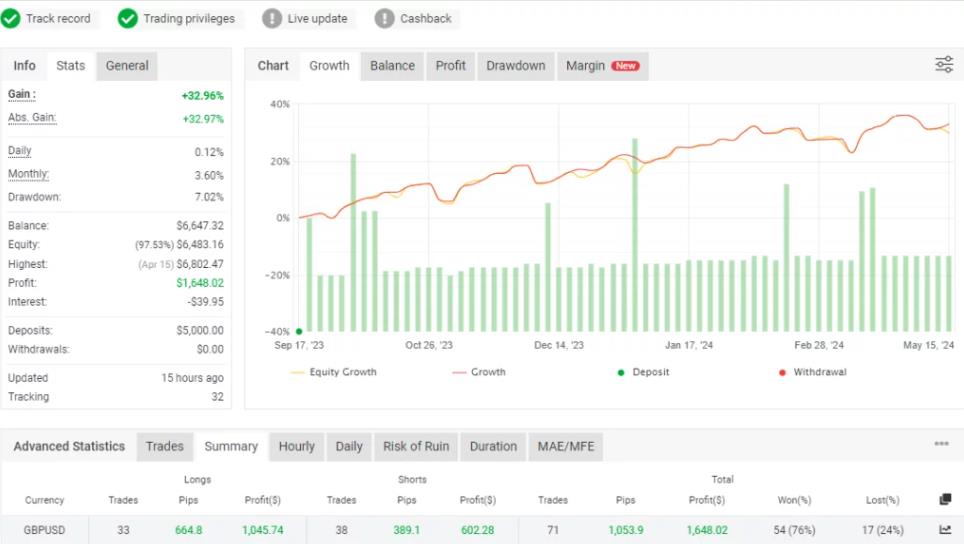Switch to the General tab
This screenshot has height=544, width=964.
(x=127, y=66)
